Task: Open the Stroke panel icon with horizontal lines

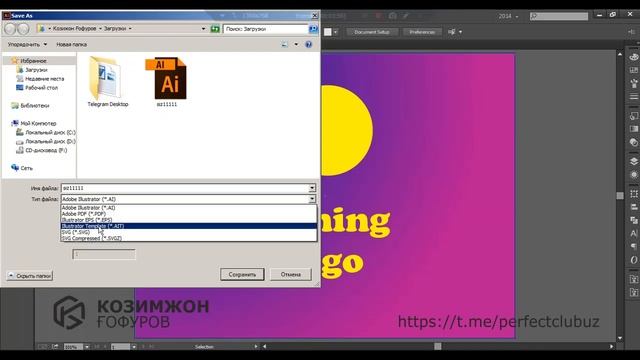Action: click(633, 97)
